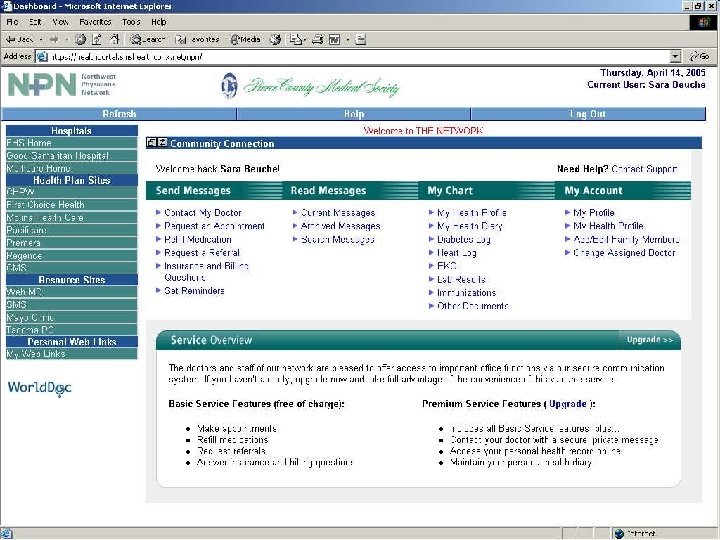This screenshot has width=720, height=540.
Task: Open Regence sidebar link
Action: coord(72,256)
